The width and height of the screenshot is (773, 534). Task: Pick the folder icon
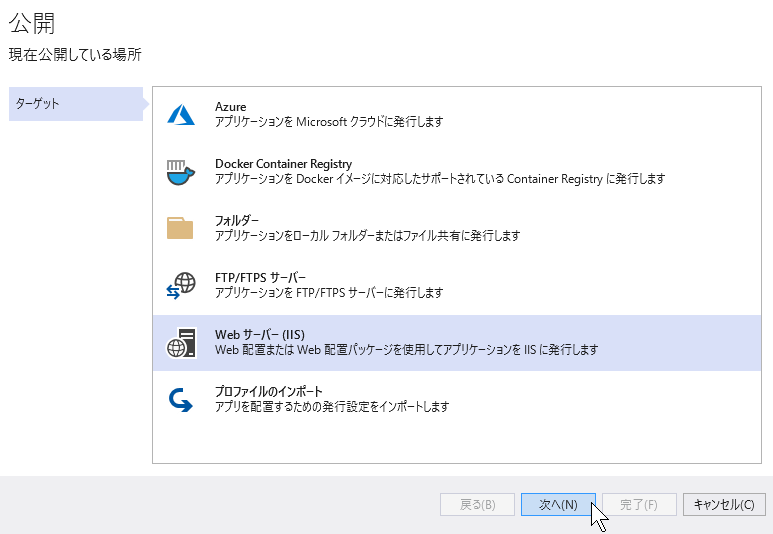pos(180,228)
